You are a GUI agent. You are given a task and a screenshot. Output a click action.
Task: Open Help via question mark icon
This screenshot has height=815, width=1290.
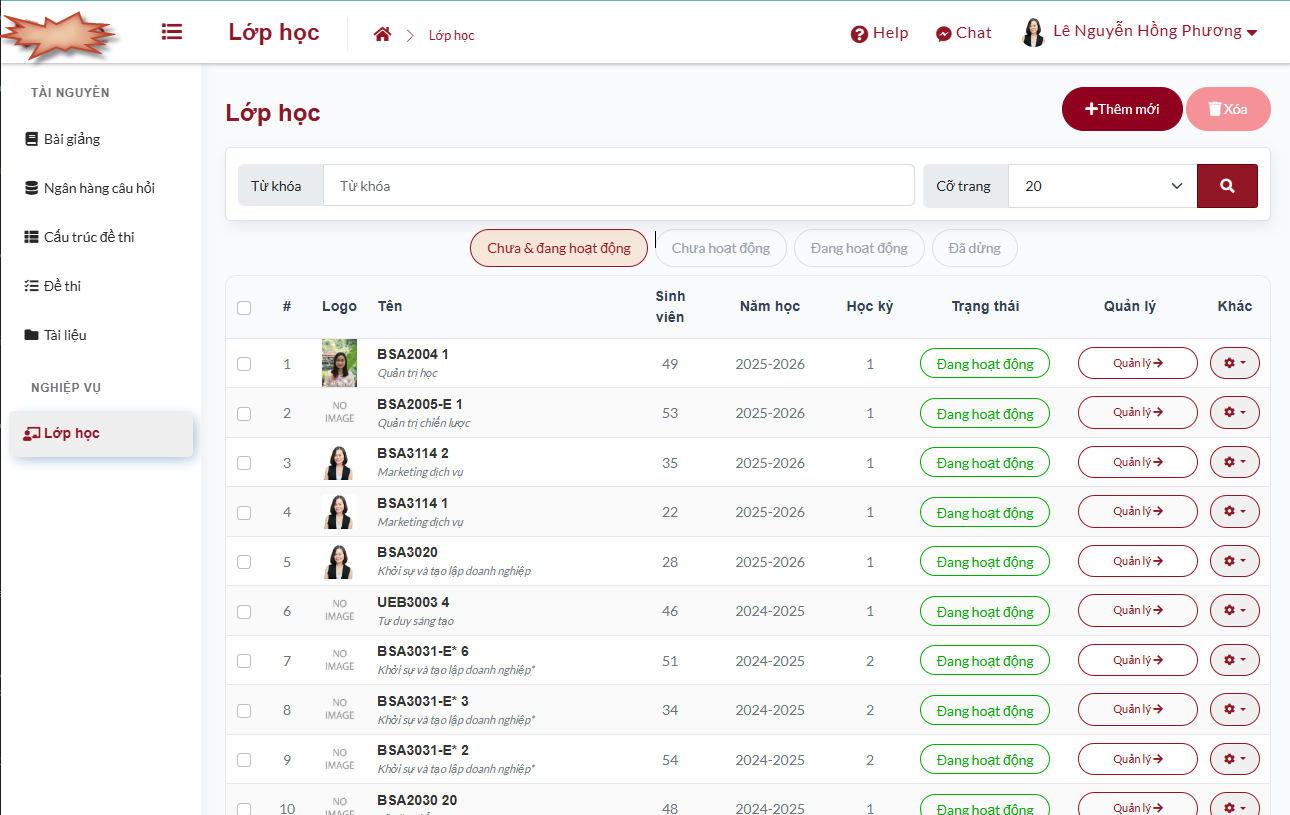(x=859, y=34)
